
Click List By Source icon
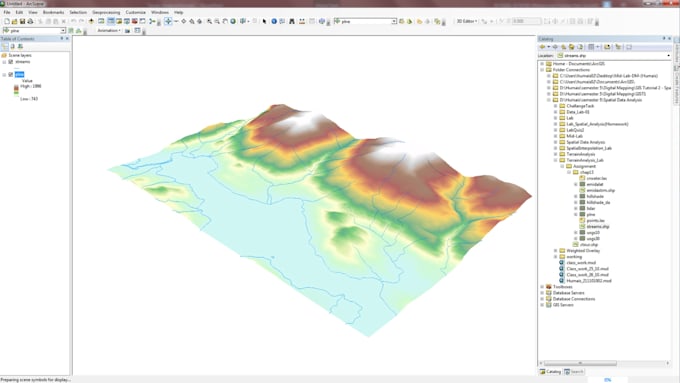point(13,46)
